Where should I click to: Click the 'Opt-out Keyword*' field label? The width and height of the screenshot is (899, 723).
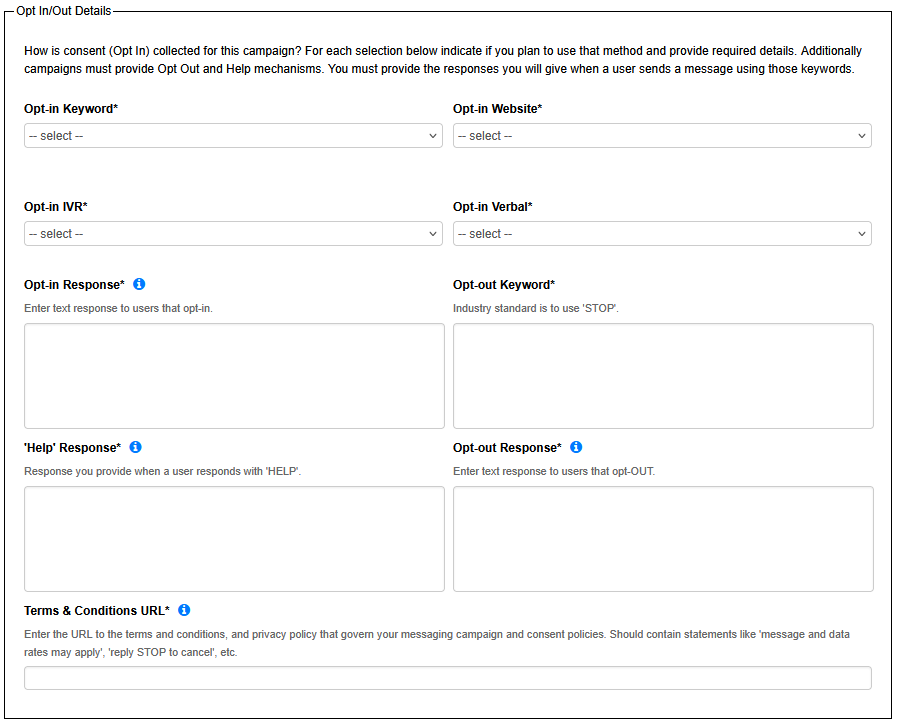[x=503, y=285]
